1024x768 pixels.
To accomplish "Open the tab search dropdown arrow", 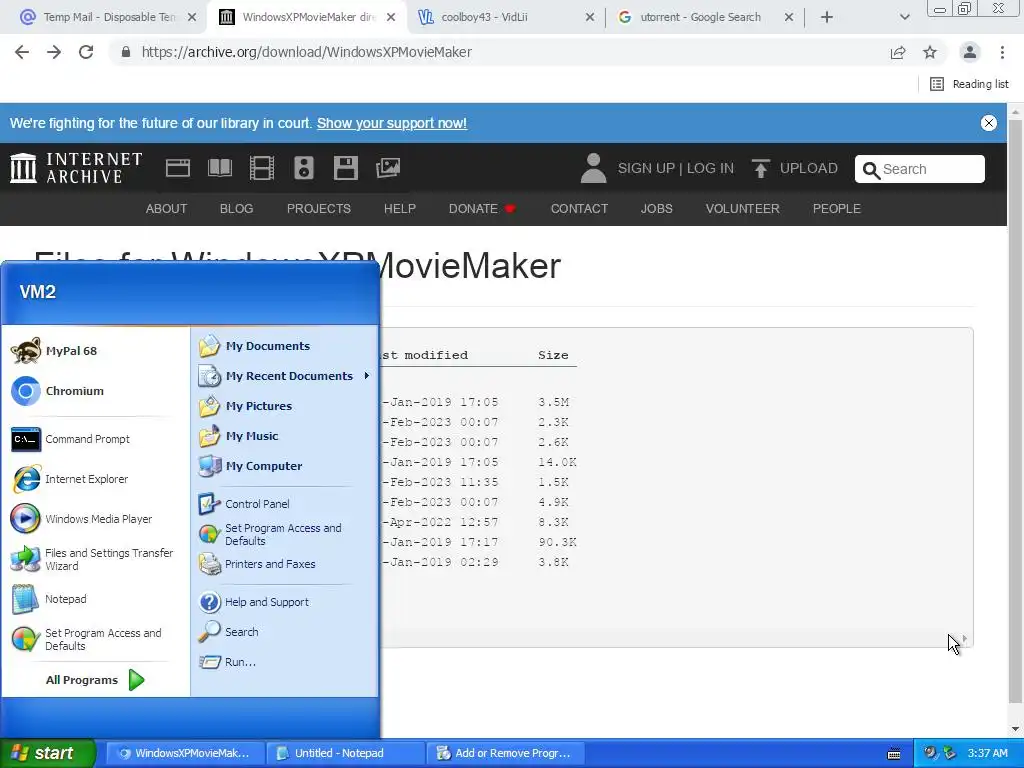I will pos(904,17).
